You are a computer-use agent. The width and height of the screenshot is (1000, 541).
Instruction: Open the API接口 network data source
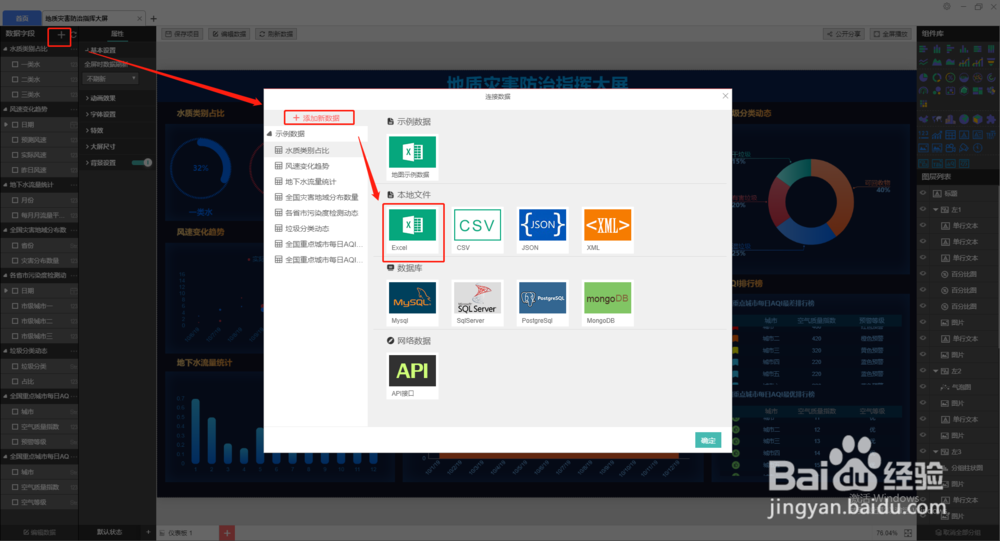(412, 376)
